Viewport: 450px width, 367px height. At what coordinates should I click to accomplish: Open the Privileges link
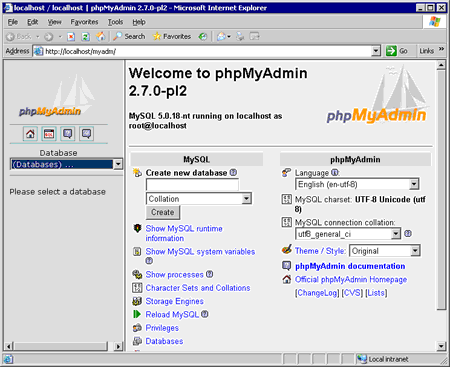(162, 328)
